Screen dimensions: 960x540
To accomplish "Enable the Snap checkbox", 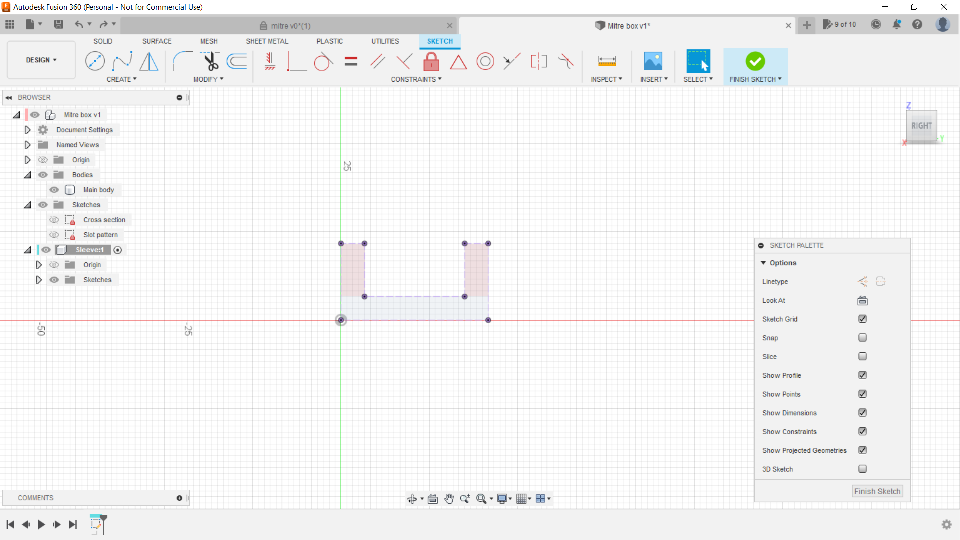I will point(862,338).
